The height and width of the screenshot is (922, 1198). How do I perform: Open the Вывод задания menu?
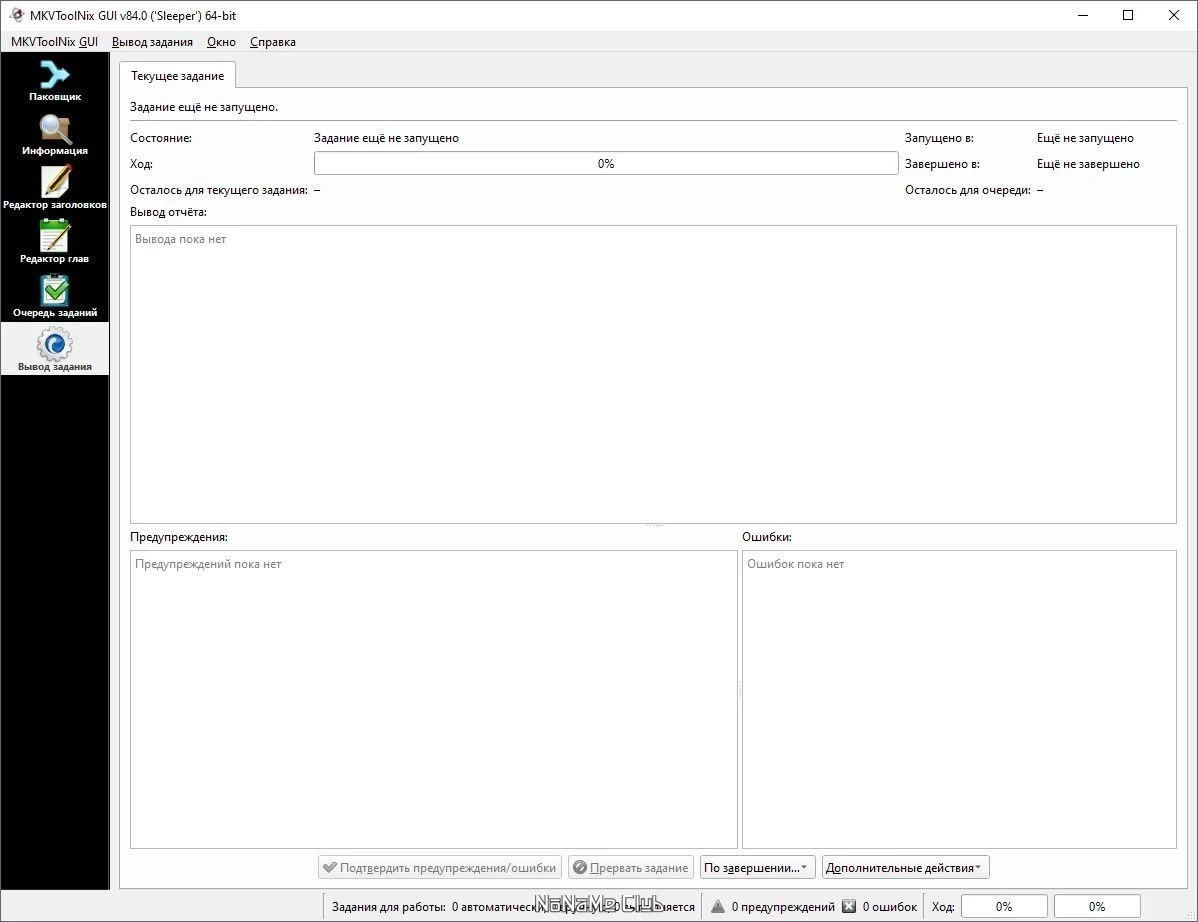[x=152, y=42]
